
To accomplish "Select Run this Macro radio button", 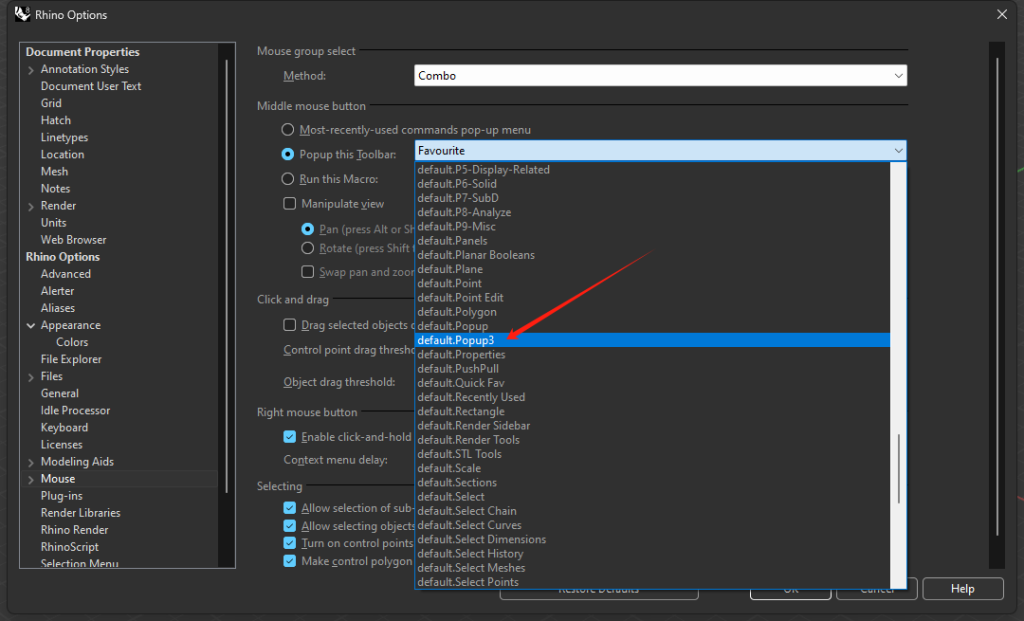I will [x=287, y=178].
